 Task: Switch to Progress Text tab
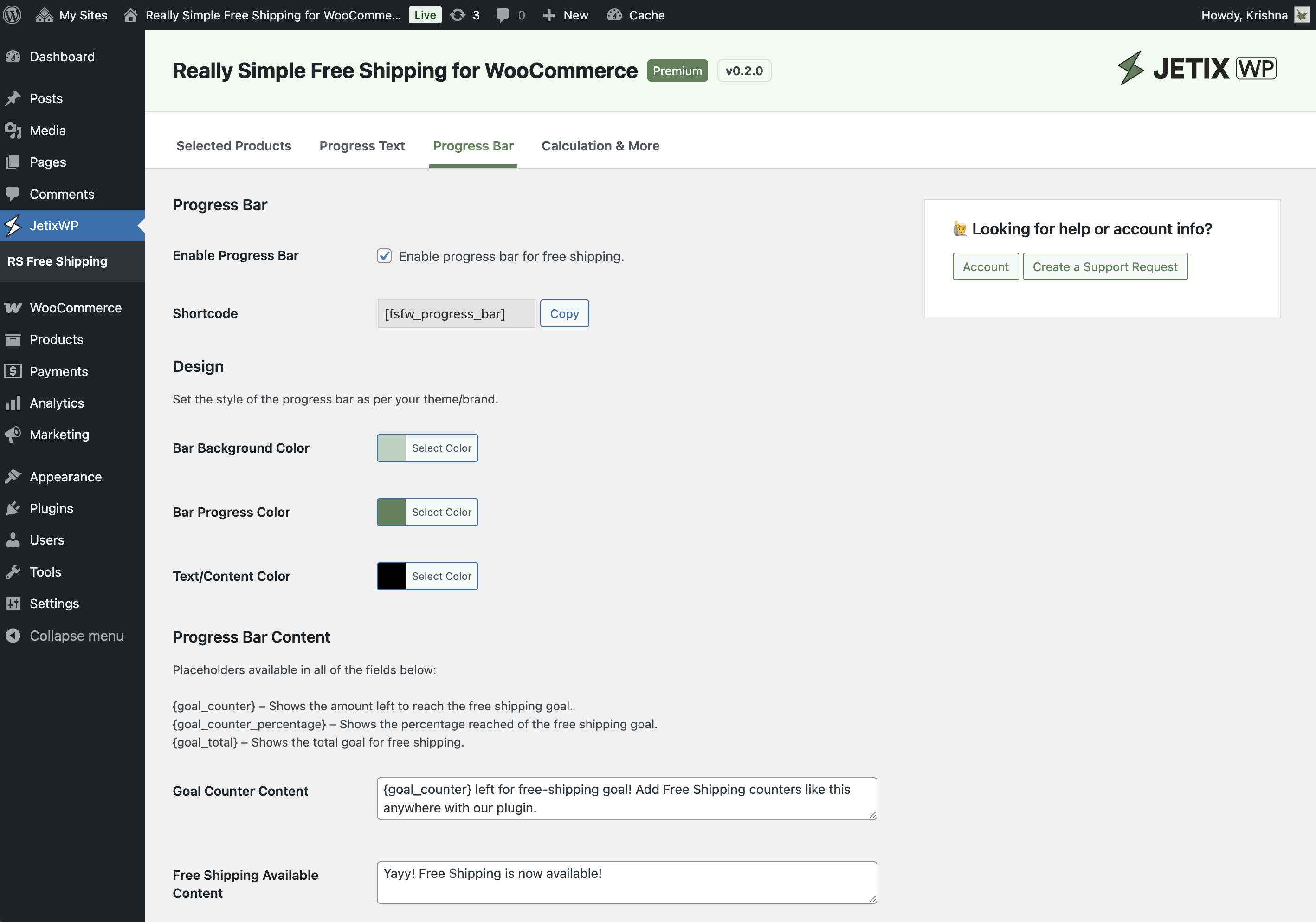point(362,146)
